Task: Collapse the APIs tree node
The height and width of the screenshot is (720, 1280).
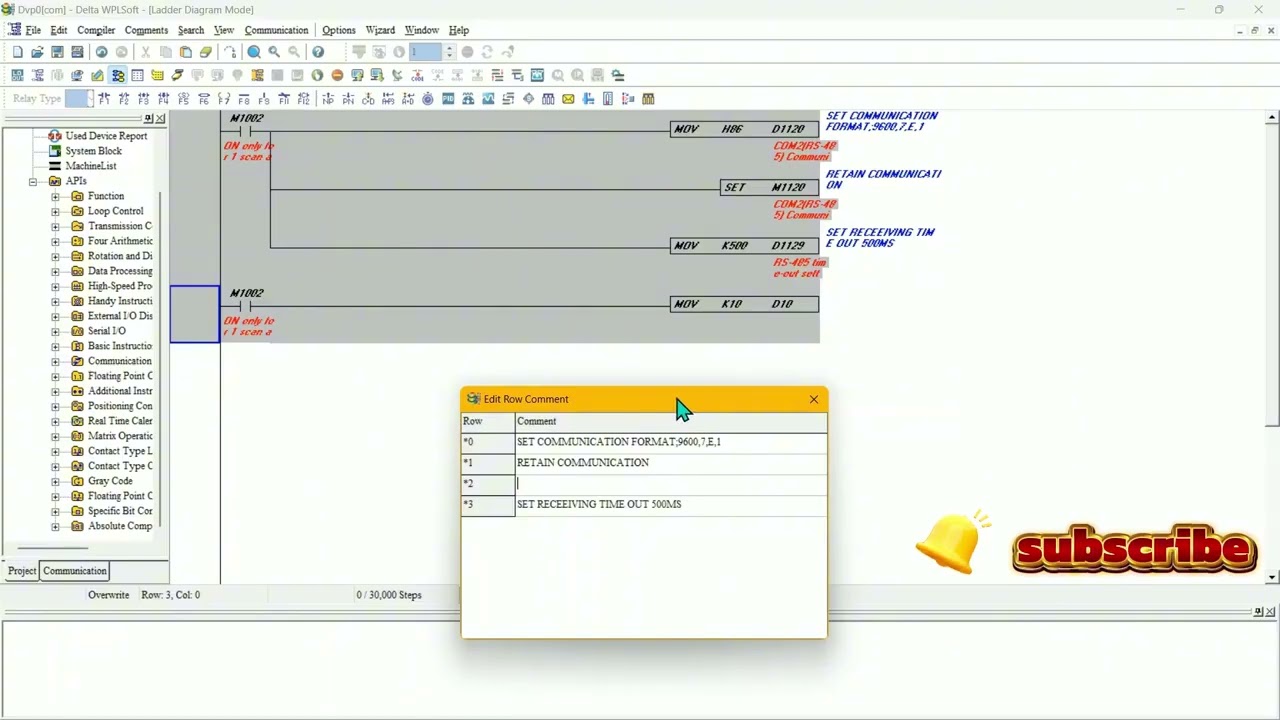Action: click(33, 181)
